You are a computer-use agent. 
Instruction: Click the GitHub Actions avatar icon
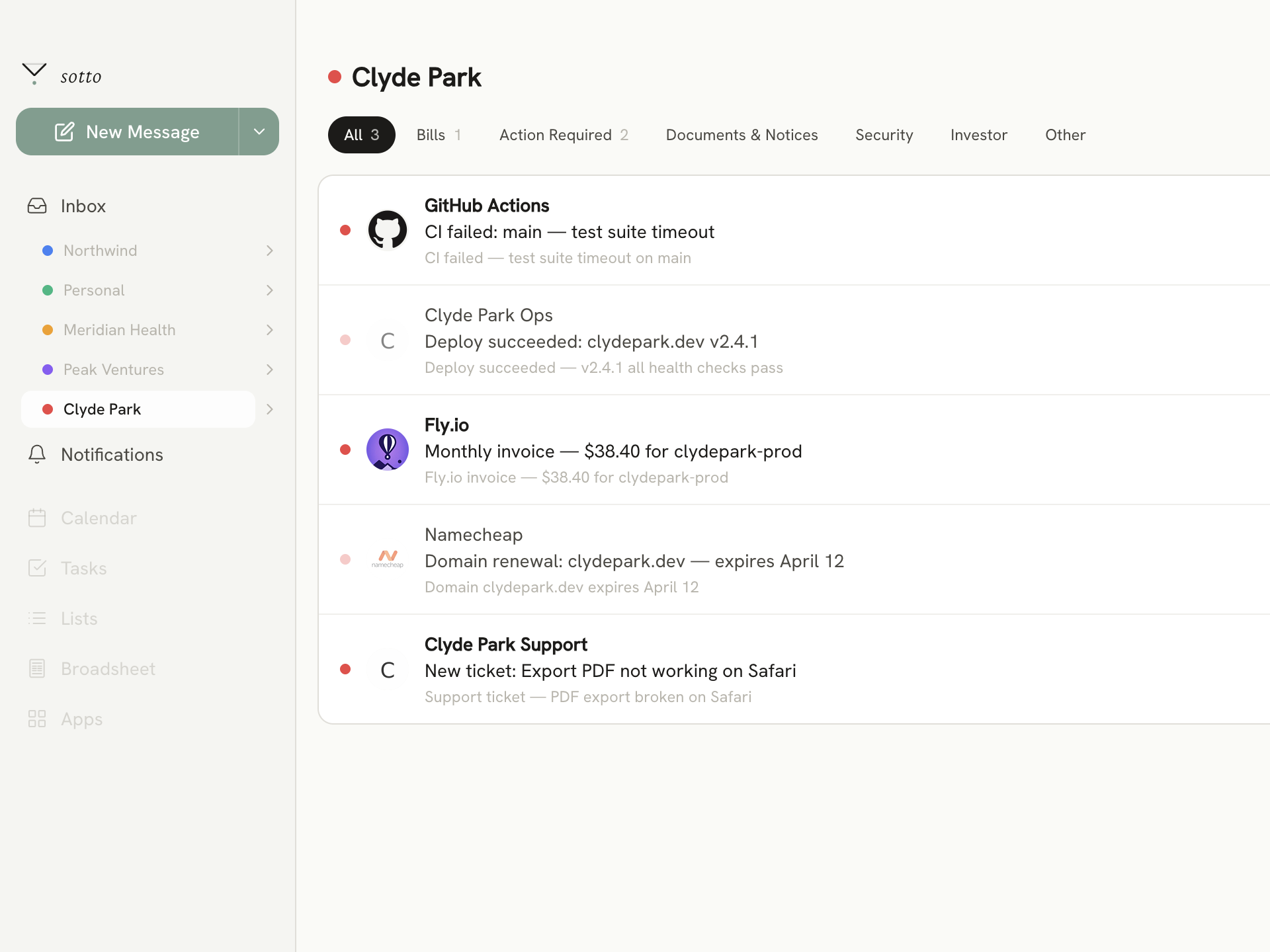click(388, 230)
